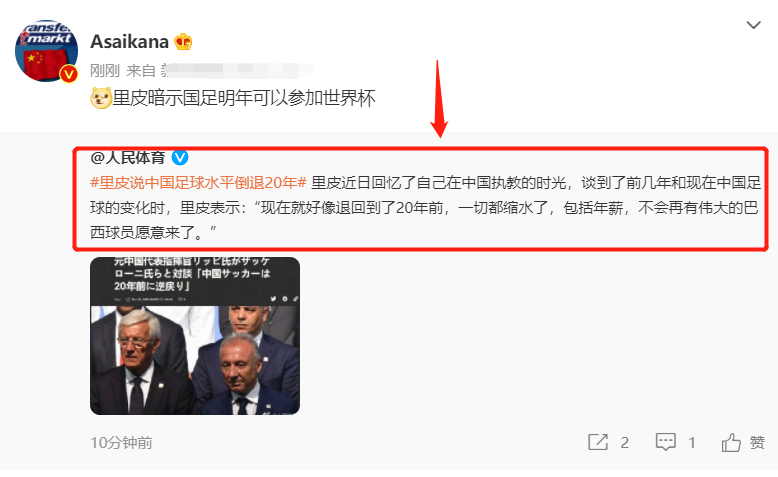
Task: Click the 10分钟前 timestamp of reposted post
Action: 122,443
